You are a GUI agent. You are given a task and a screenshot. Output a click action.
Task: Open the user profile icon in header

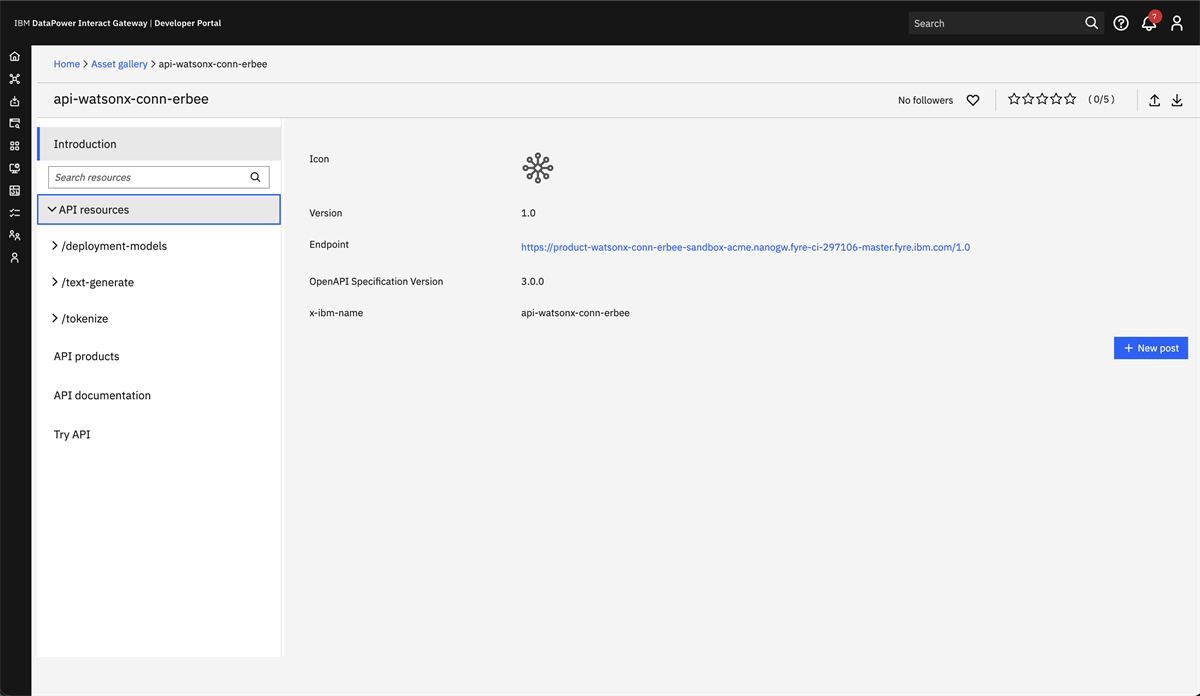click(1177, 23)
